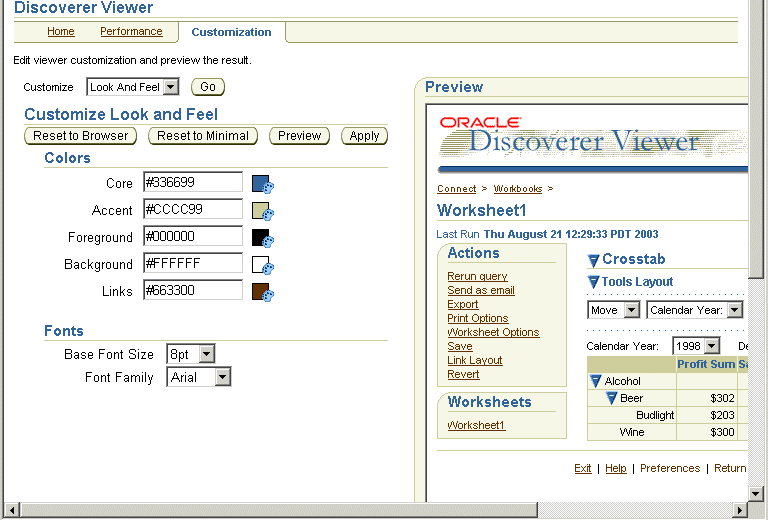Go to the Home tab

(61, 31)
